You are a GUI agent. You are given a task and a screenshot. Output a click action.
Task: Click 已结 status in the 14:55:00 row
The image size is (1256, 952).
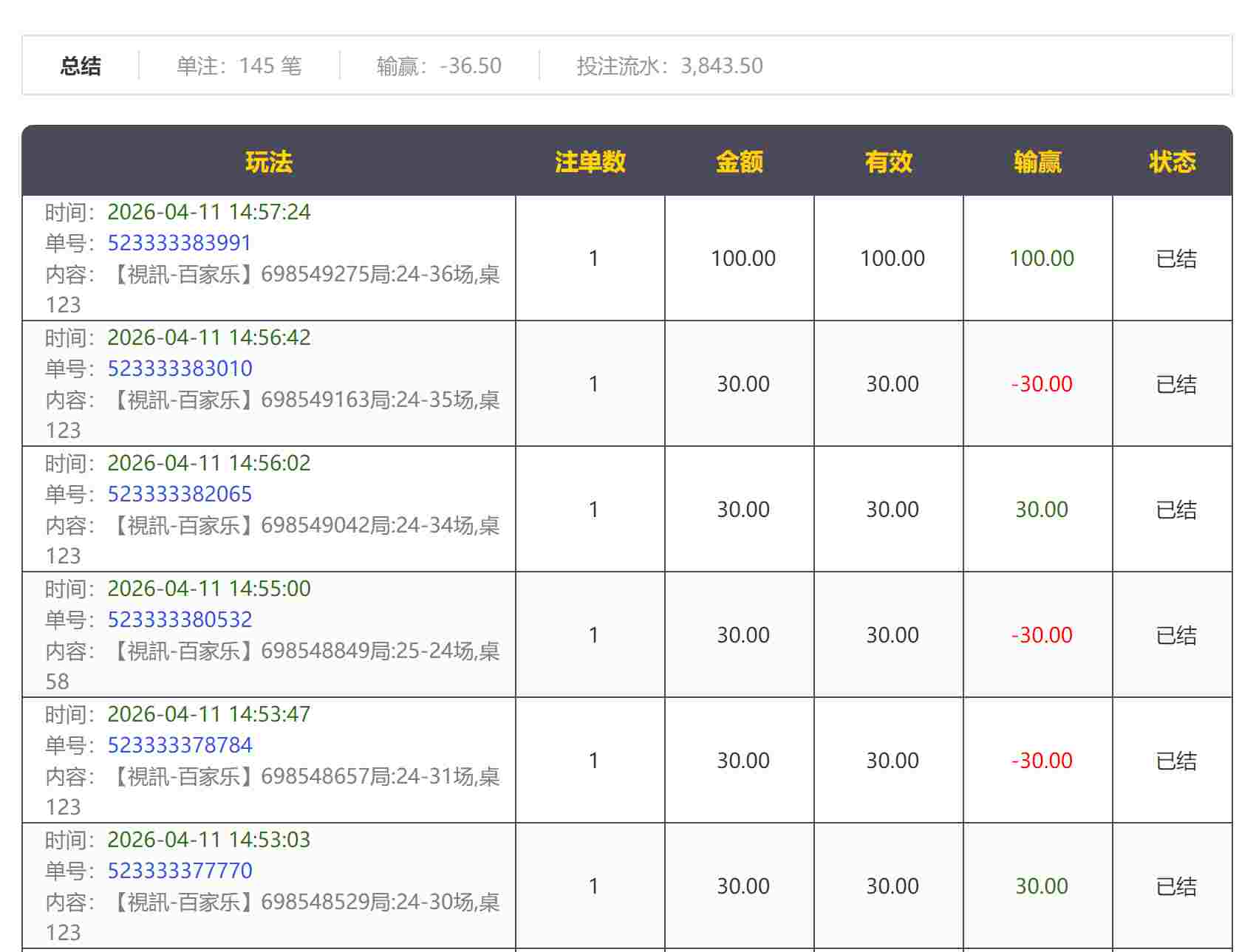tap(1175, 635)
